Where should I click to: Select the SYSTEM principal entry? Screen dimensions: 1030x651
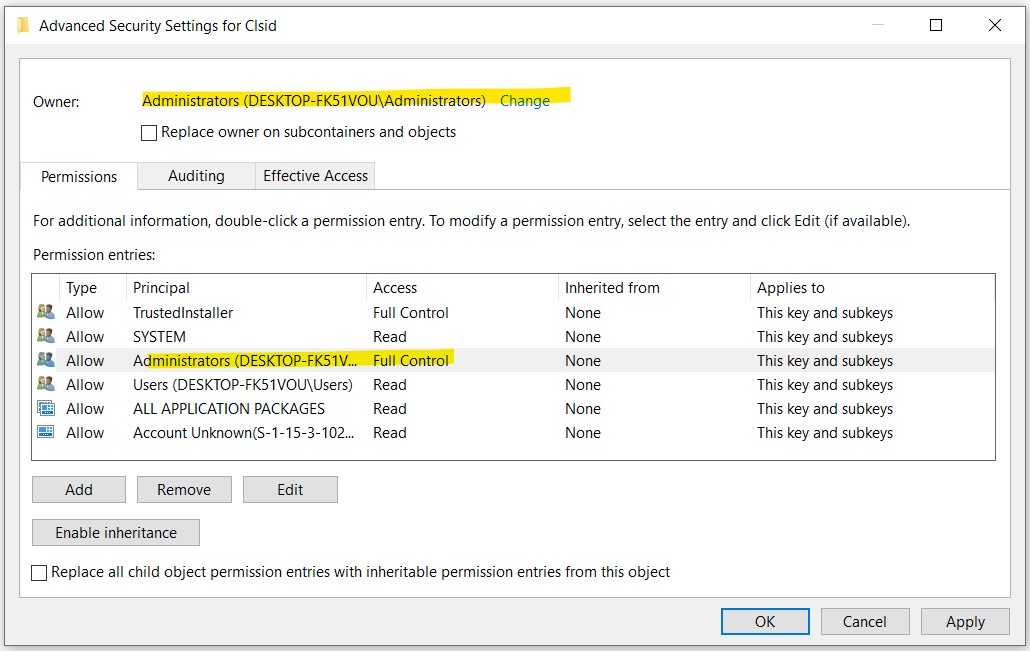pos(159,337)
